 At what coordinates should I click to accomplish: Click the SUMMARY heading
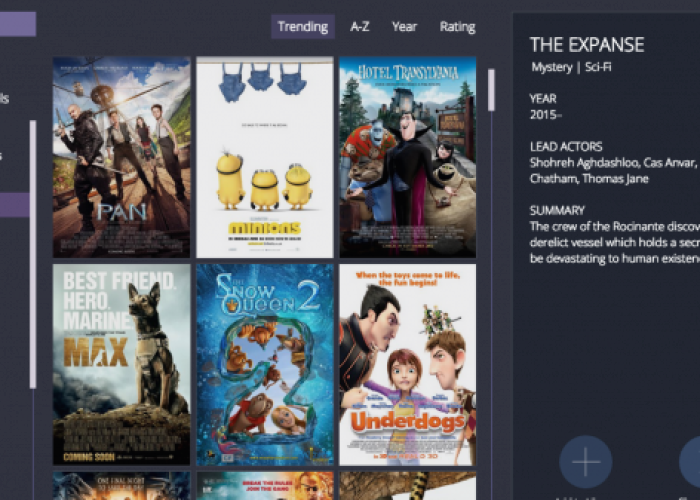click(557, 210)
